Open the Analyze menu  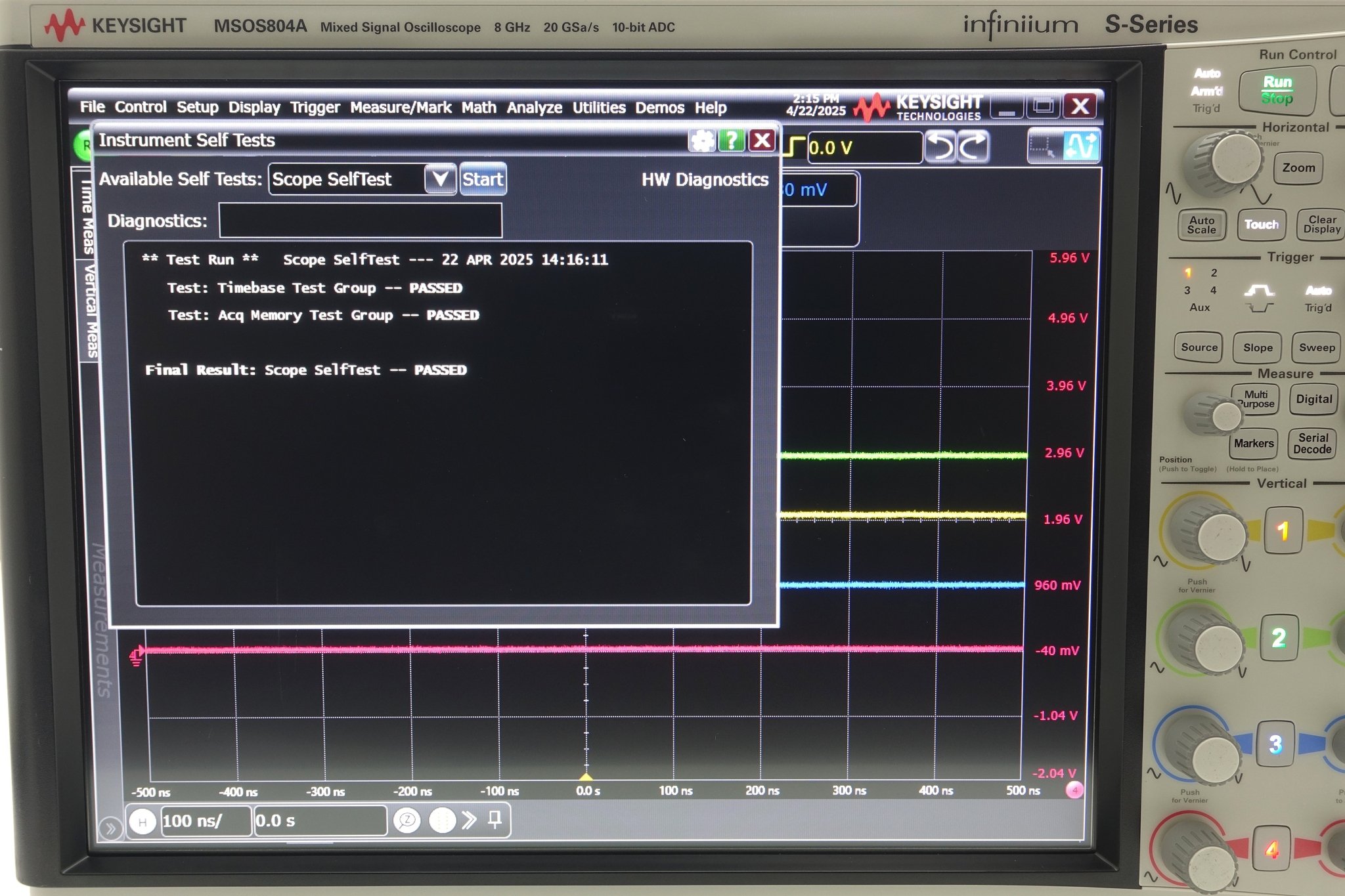pyautogui.click(x=535, y=108)
